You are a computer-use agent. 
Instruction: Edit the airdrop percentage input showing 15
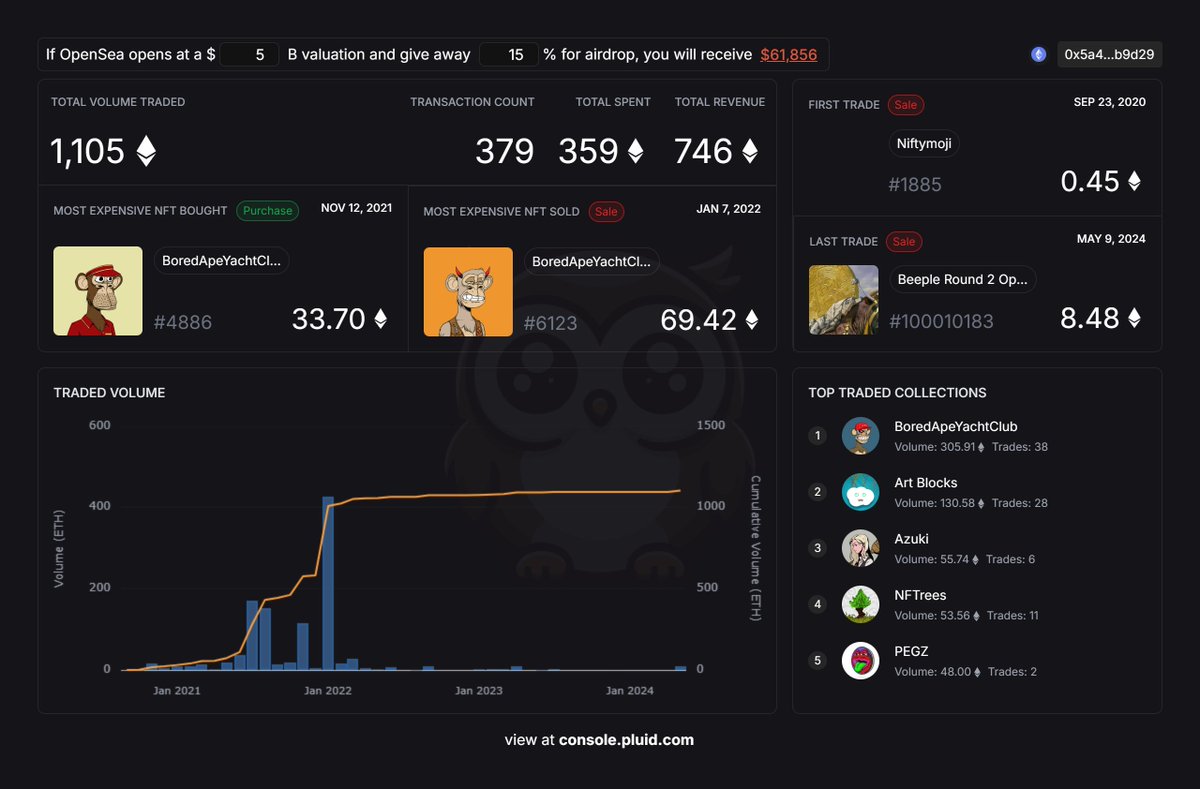click(509, 54)
